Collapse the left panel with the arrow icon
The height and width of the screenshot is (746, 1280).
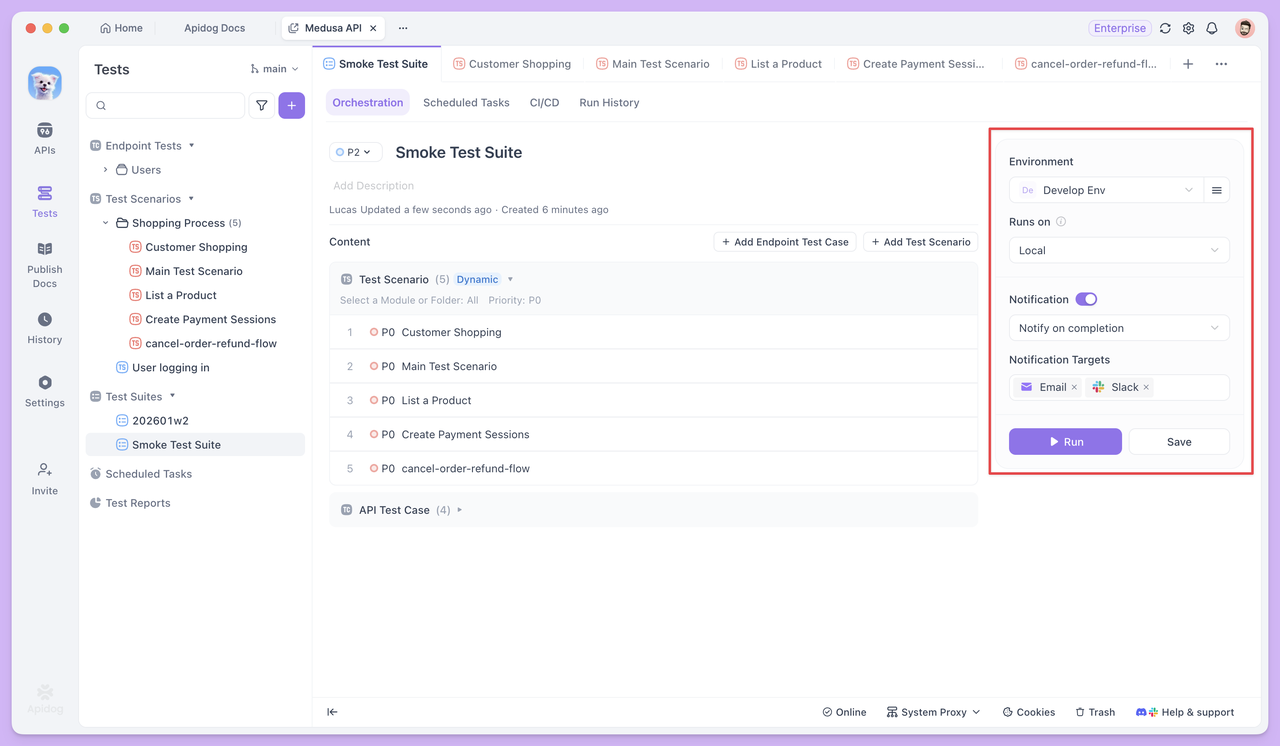coord(332,711)
